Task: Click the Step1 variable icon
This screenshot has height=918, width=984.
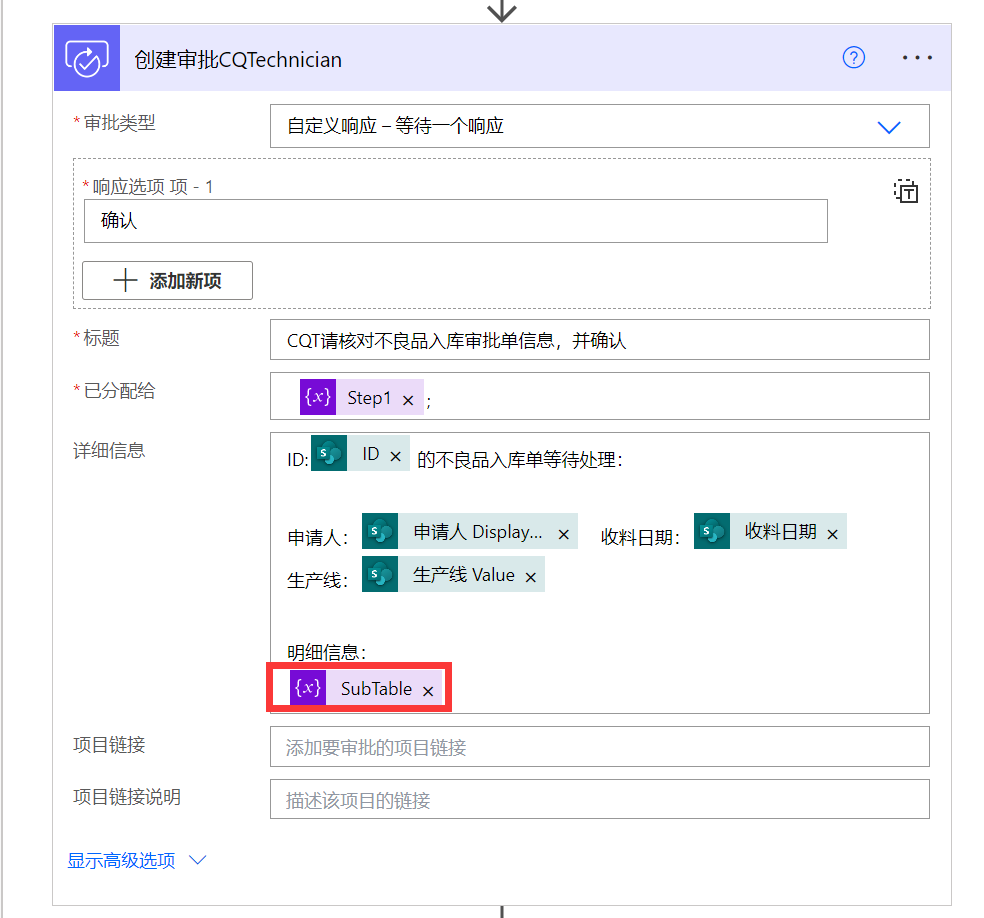Action: click(318, 397)
